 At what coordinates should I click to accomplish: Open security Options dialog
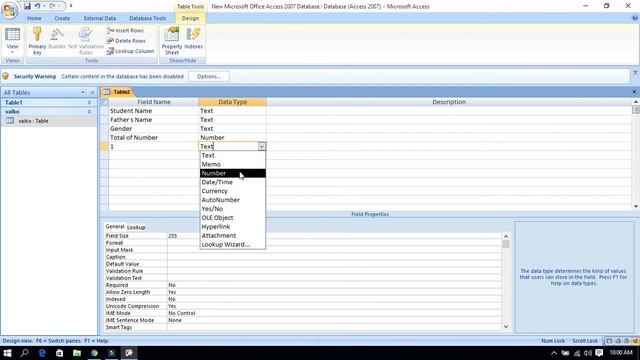209,76
